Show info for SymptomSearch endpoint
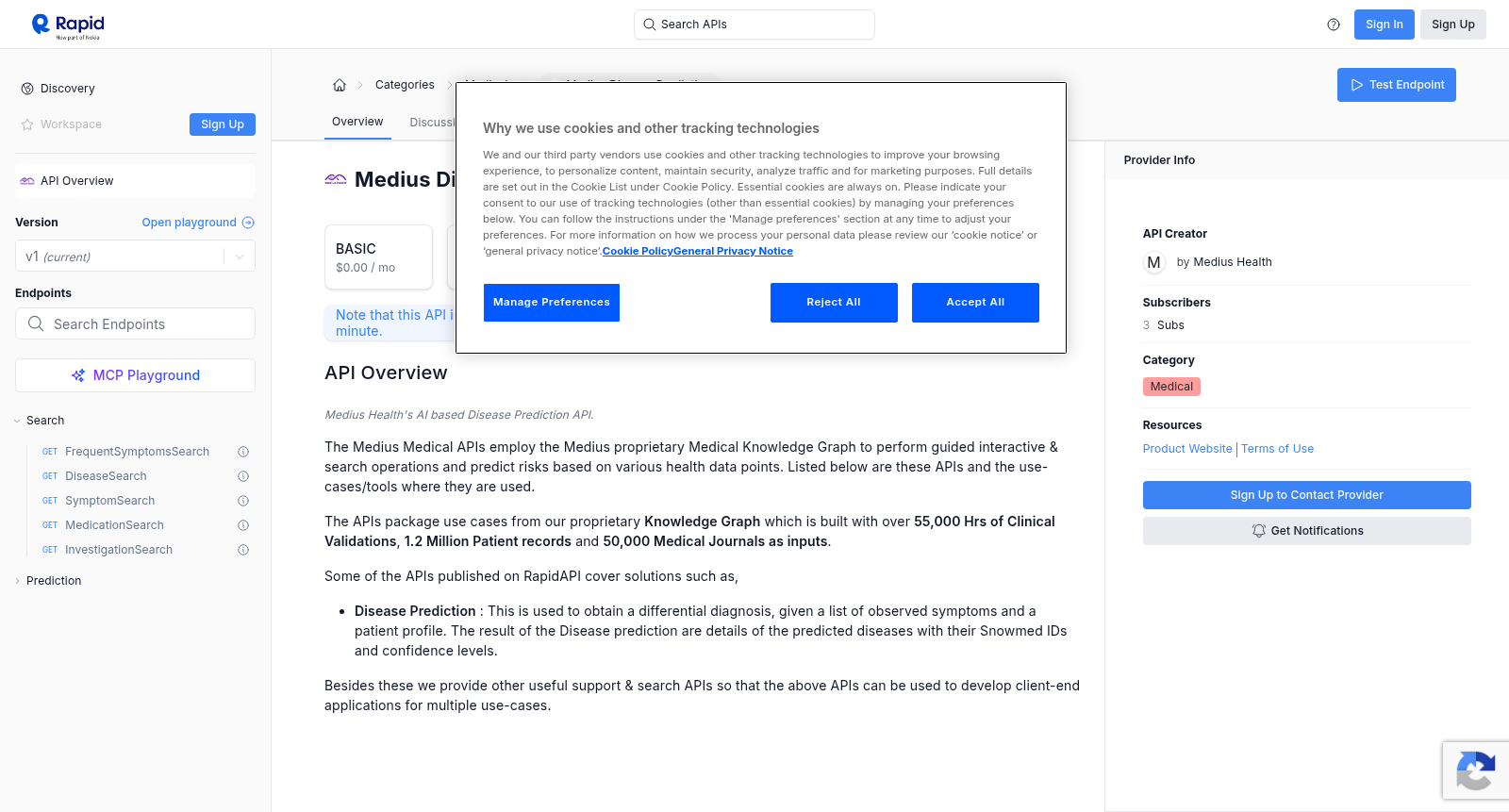 (243, 501)
